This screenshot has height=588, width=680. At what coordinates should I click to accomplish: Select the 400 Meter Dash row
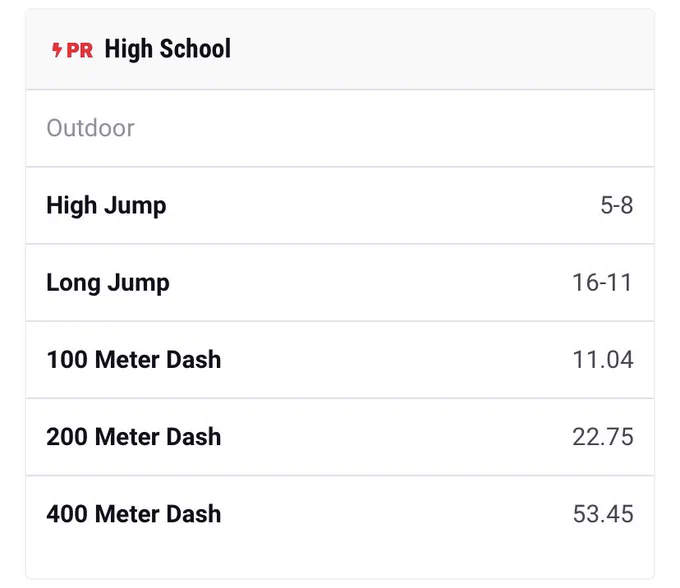coord(340,514)
